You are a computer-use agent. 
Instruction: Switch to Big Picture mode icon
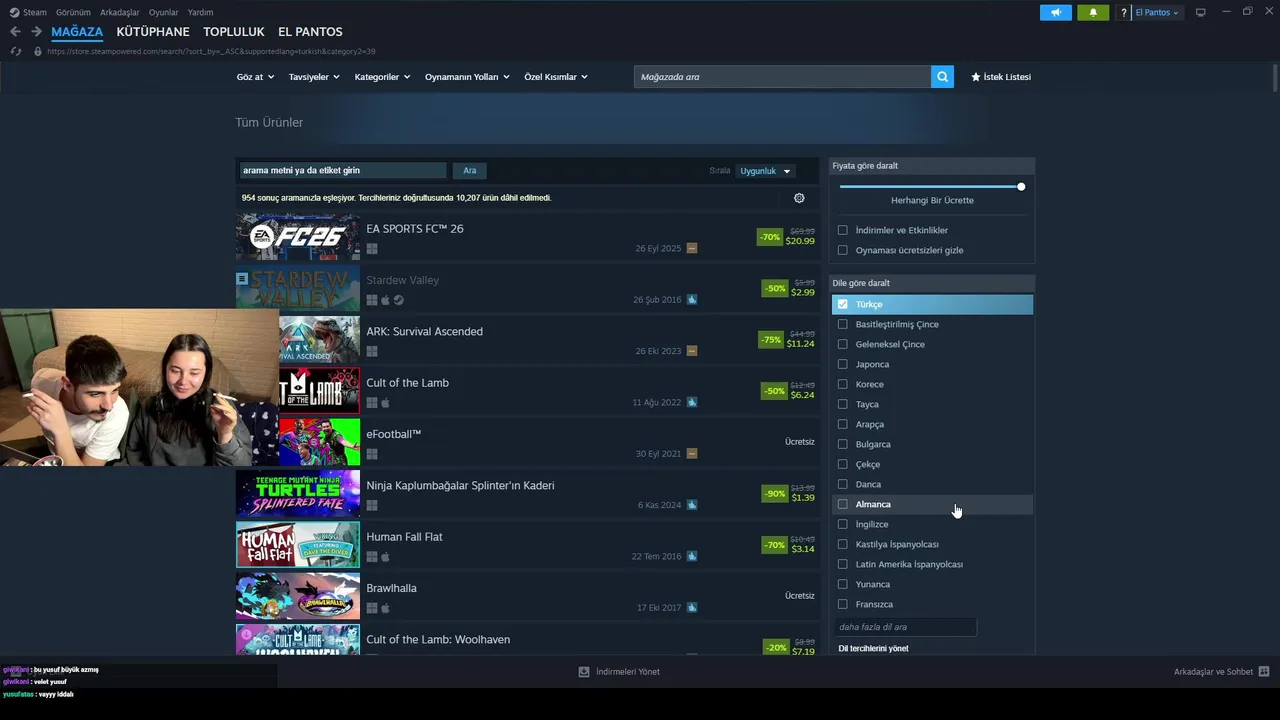point(1201,12)
